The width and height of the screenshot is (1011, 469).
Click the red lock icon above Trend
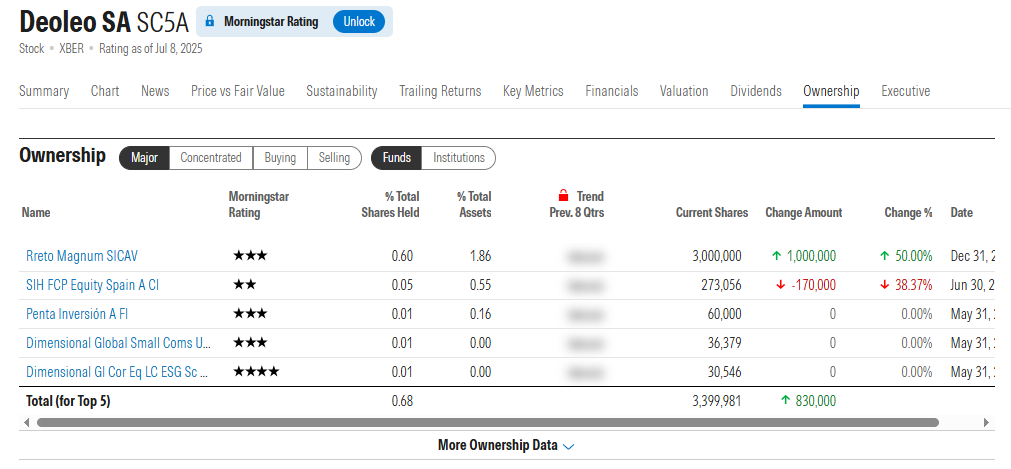(x=564, y=195)
